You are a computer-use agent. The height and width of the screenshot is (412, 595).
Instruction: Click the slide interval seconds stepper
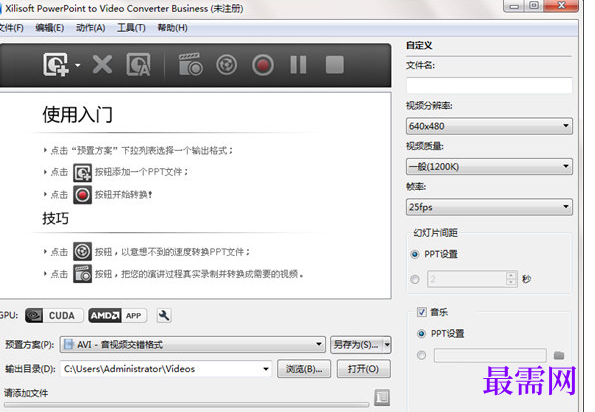(x=511, y=279)
